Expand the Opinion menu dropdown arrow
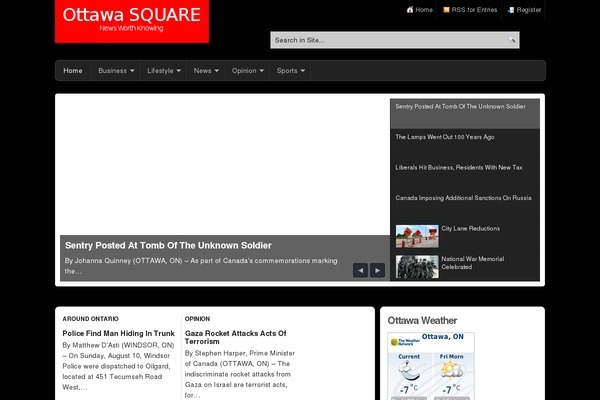 tap(262, 71)
